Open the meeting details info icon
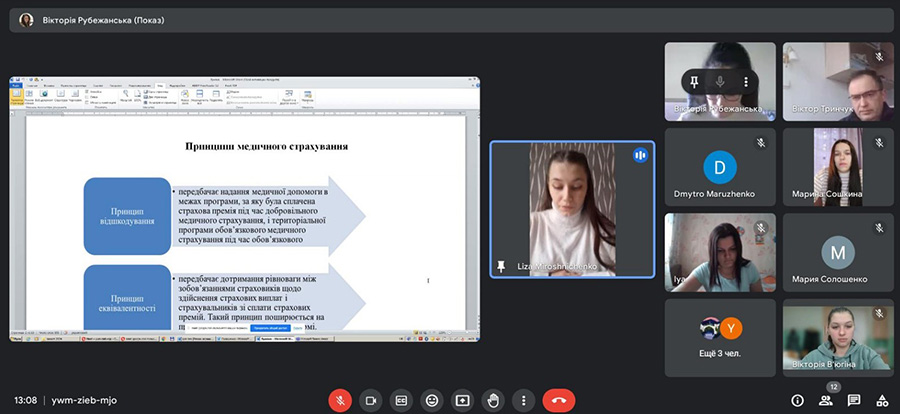This screenshot has height=414, width=900. (797, 400)
